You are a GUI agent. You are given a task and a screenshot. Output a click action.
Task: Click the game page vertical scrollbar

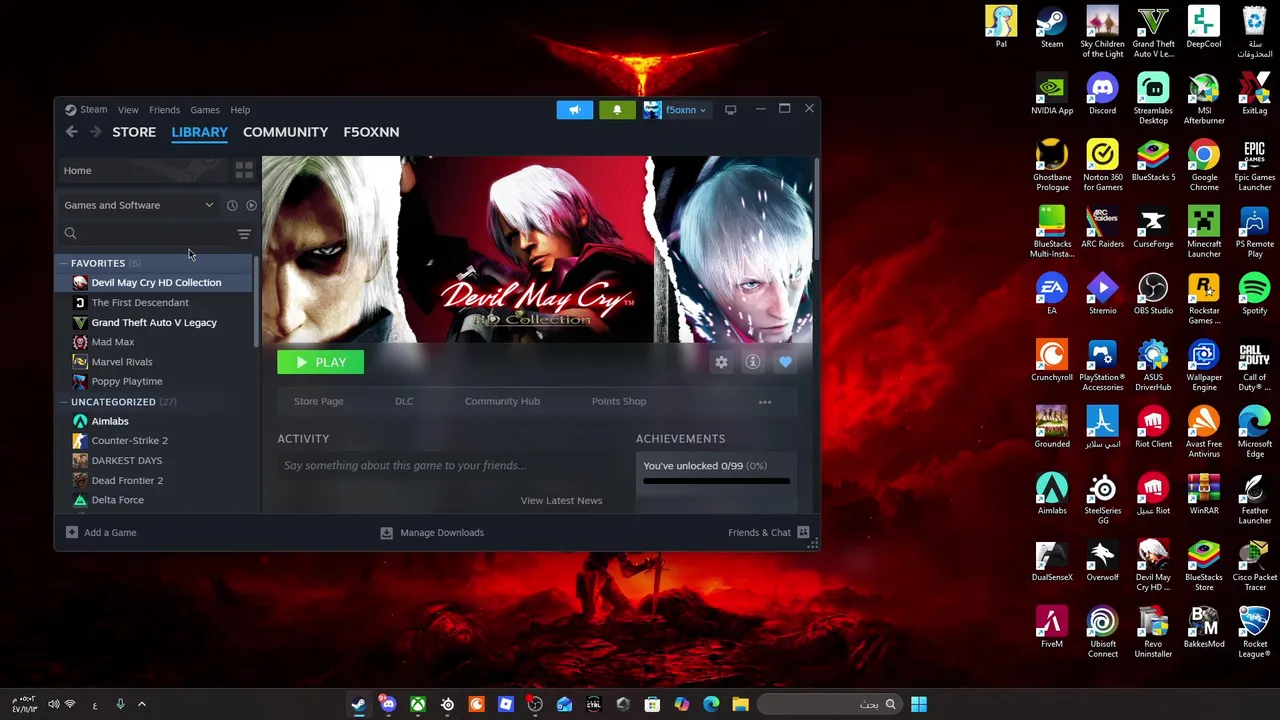point(815,210)
